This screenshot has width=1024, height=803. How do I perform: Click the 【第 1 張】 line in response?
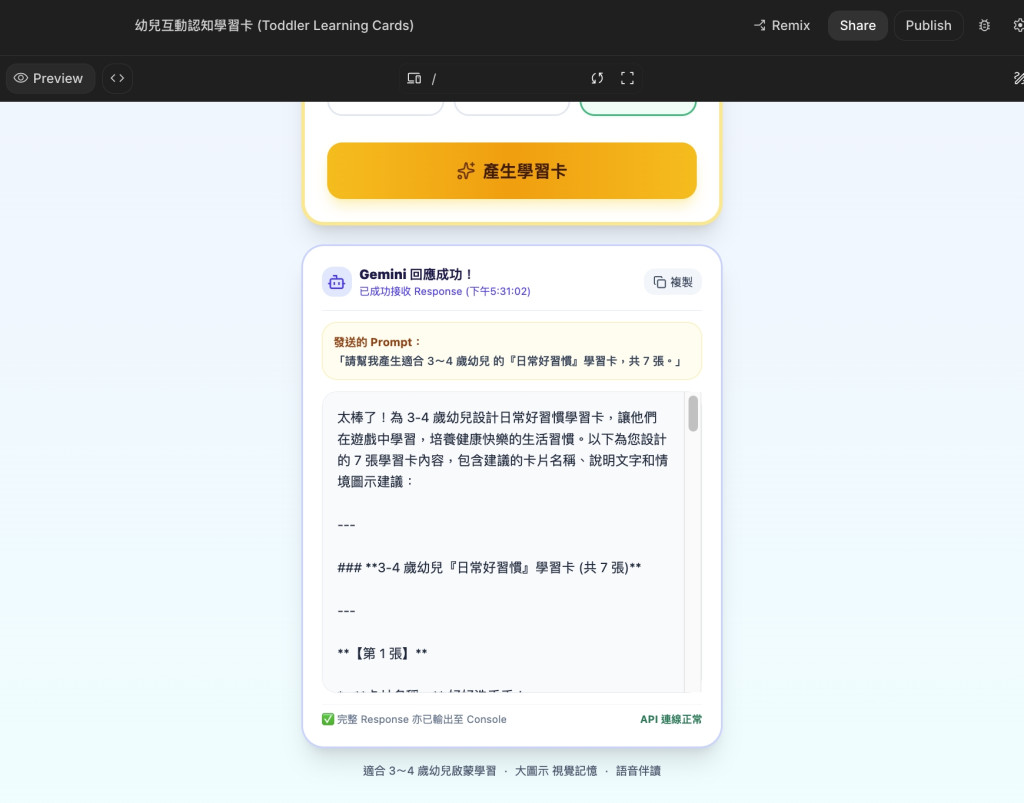(383, 653)
